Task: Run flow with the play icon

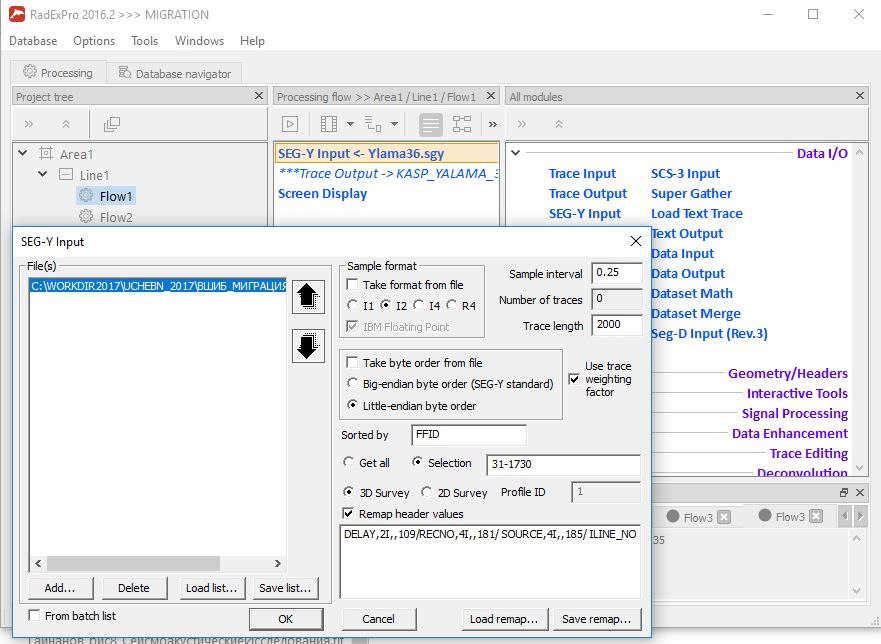Action: pyautogui.click(x=290, y=124)
